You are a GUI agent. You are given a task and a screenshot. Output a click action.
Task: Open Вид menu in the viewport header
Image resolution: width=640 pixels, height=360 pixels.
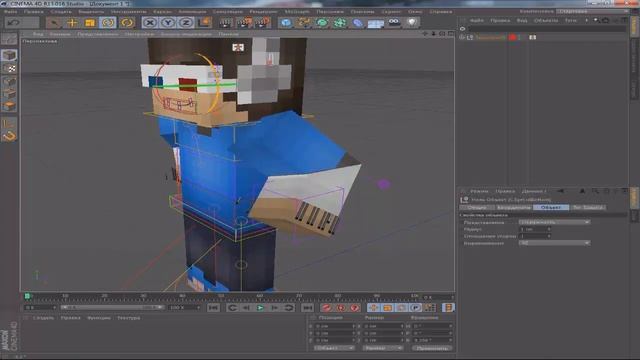point(38,34)
